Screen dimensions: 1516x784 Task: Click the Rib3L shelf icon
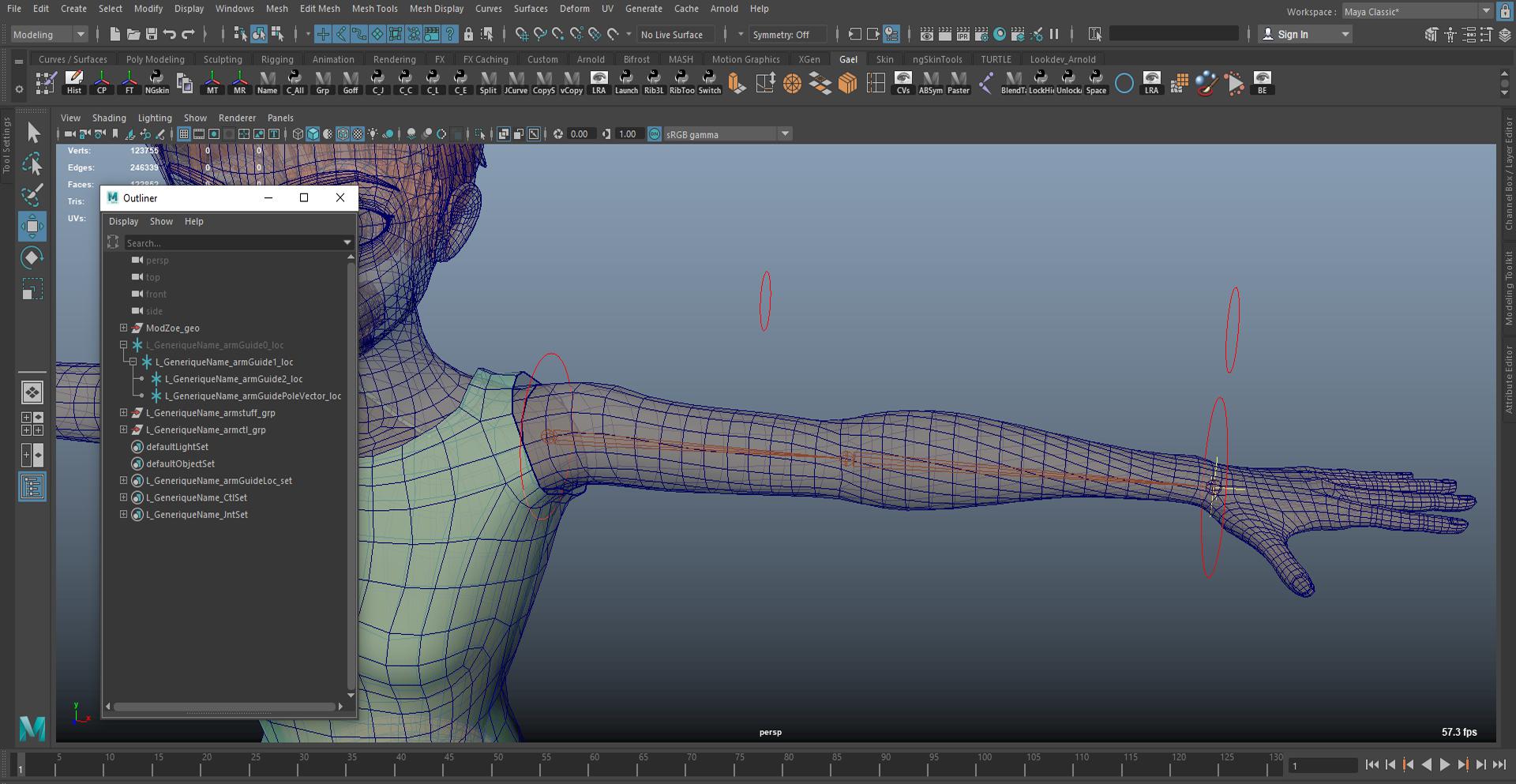pos(654,82)
